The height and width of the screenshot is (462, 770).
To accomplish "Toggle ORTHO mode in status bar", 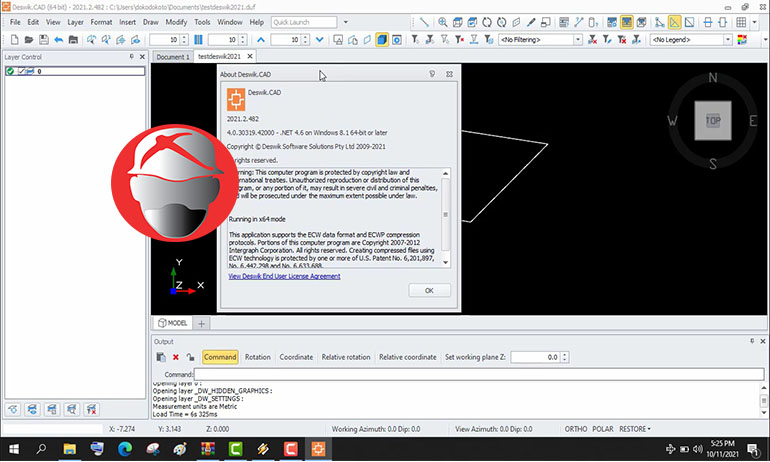I will pos(576,429).
